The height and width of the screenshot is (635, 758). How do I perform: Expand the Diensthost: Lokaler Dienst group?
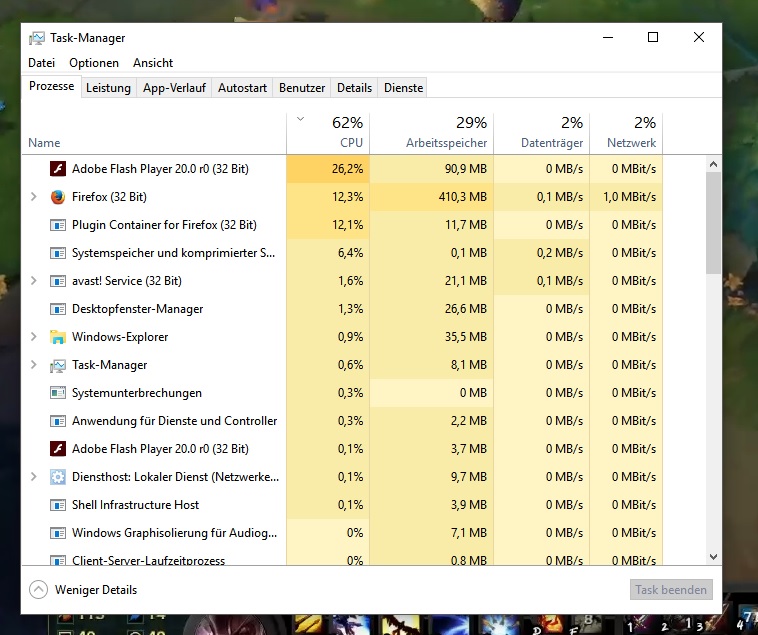click(33, 477)
